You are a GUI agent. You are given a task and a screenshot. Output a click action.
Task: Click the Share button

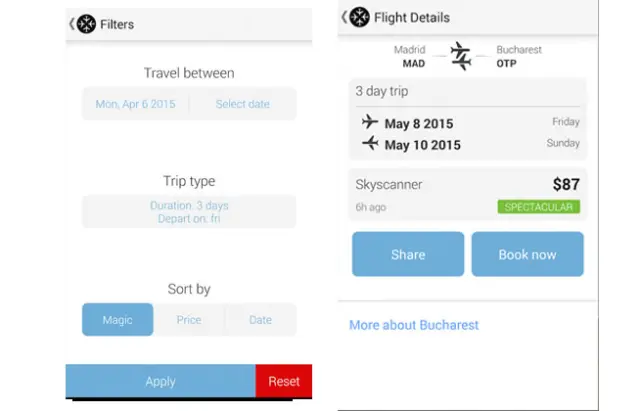[x=408, y=254]
